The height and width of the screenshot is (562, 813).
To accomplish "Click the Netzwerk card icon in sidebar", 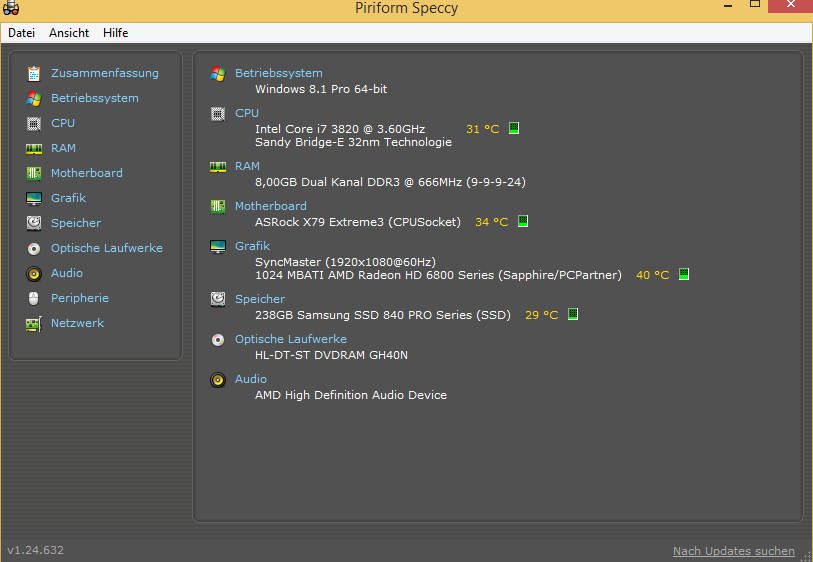I will tap(34, 324).
